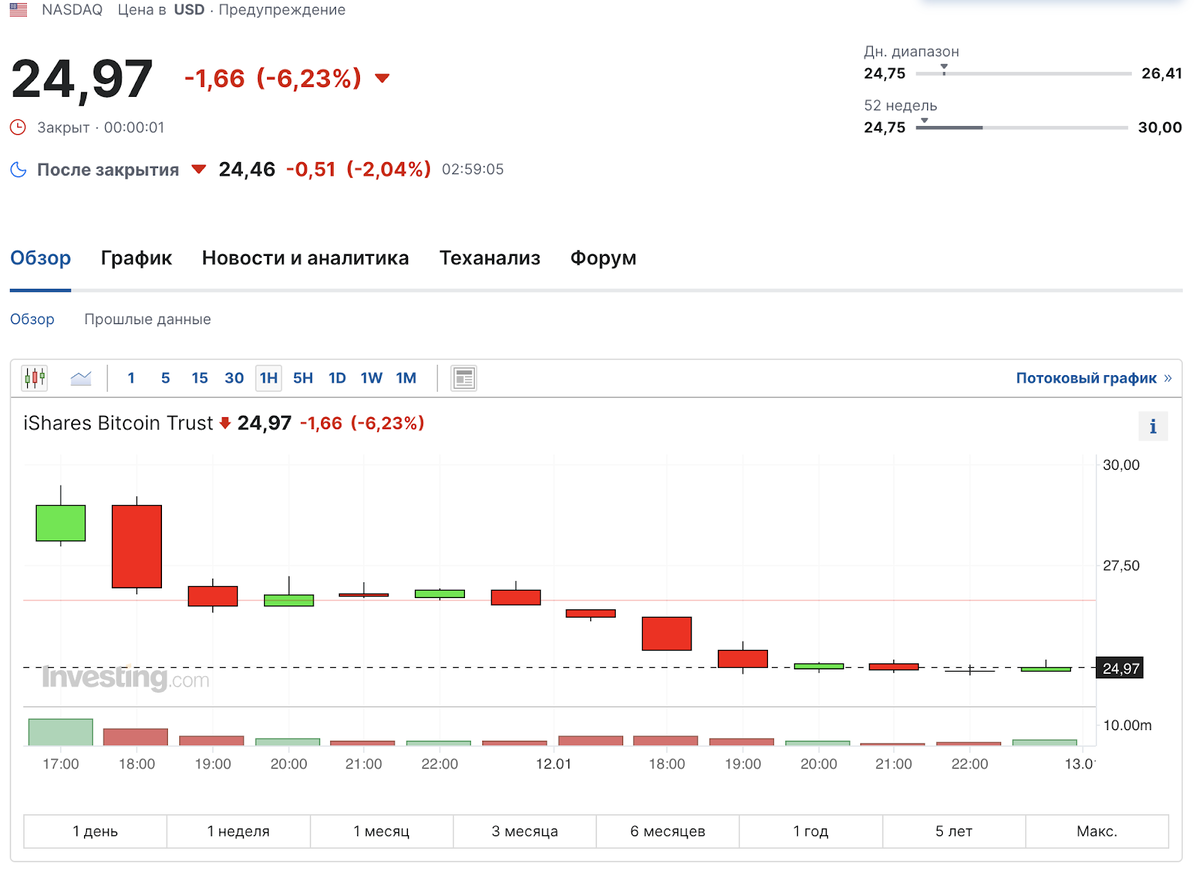Select the 1D chart interval
This screenshot has height=872, width=1200.
tap(337, 378)
